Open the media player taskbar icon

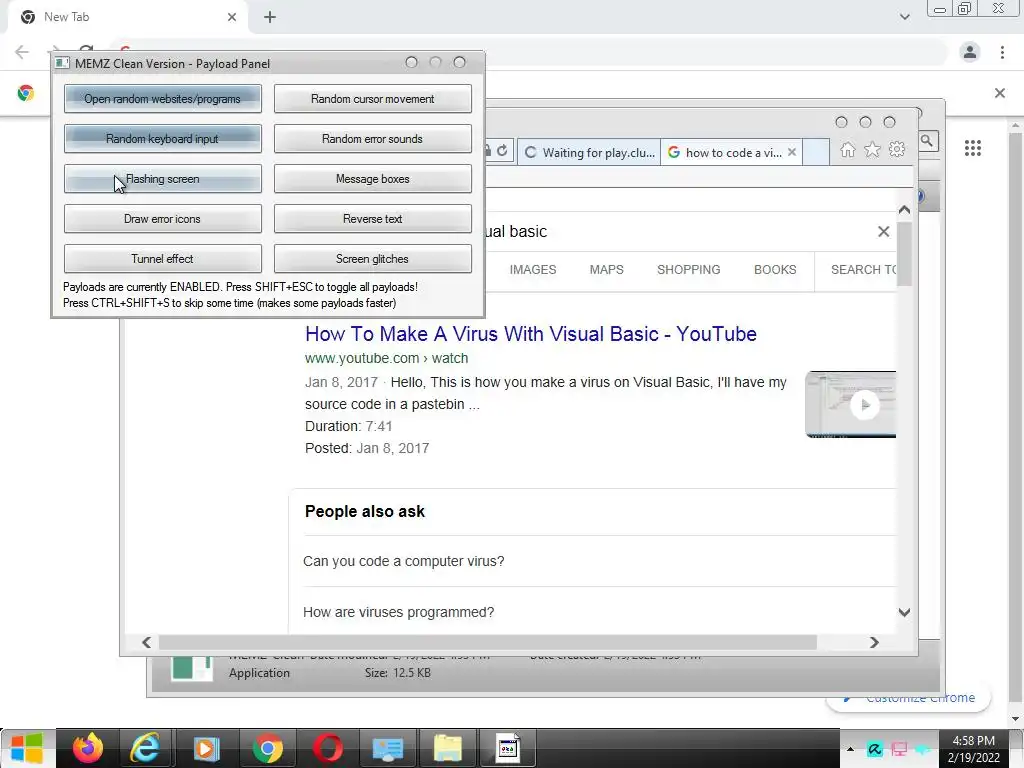(x=206, y=748)
